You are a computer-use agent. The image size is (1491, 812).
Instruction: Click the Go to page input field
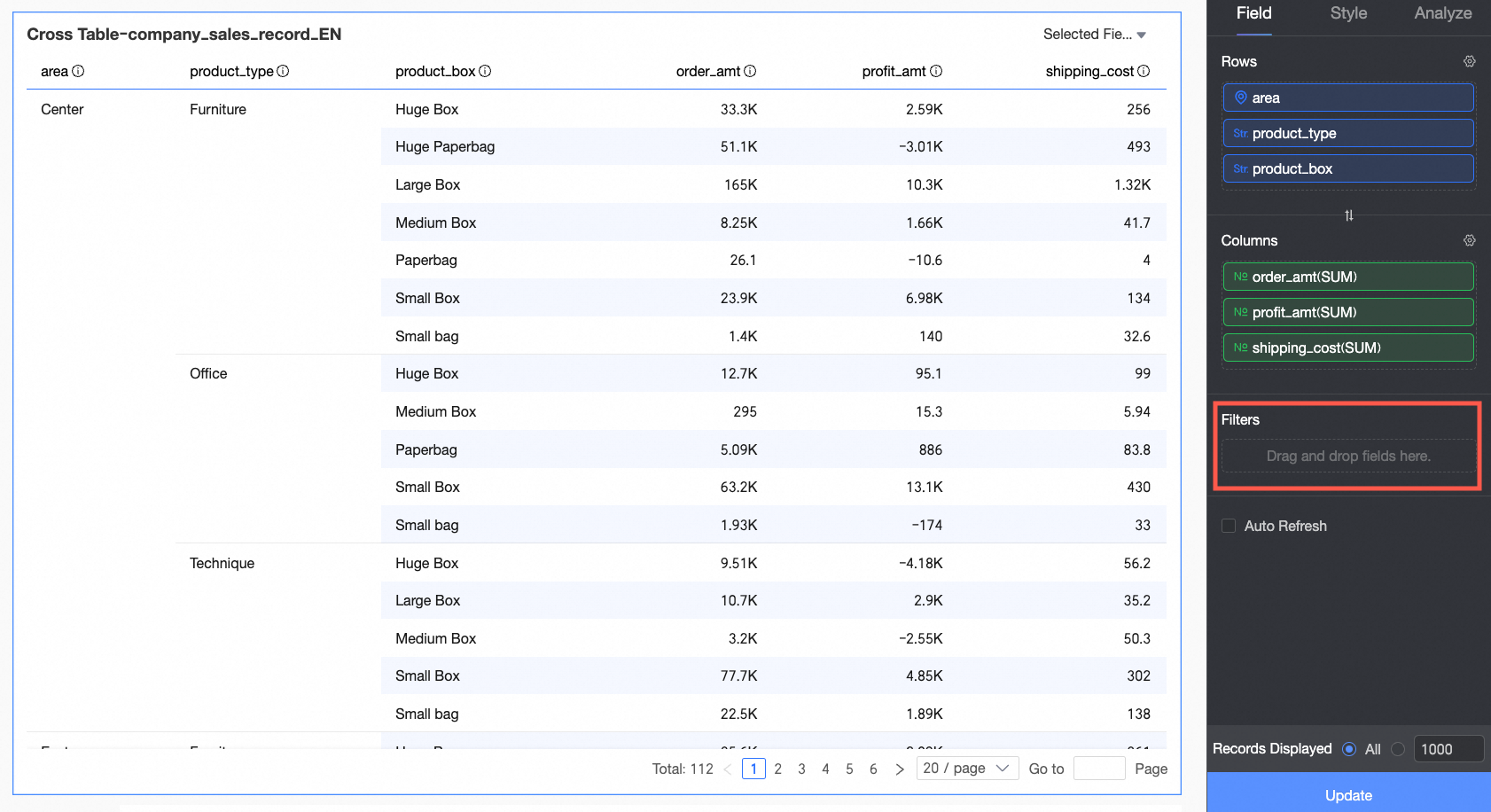[1098, 769]
